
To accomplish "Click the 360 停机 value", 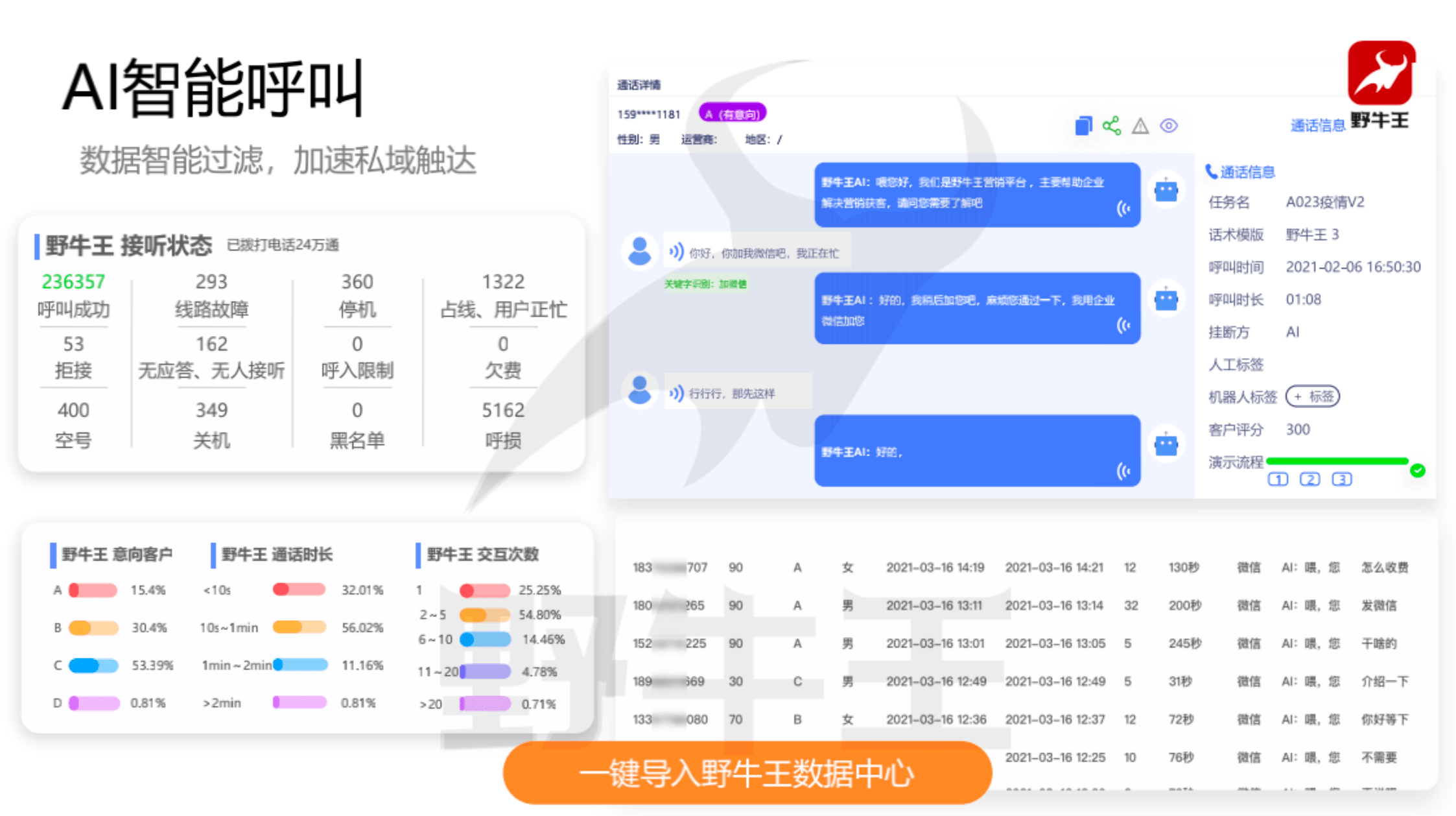I will point(357,282).
